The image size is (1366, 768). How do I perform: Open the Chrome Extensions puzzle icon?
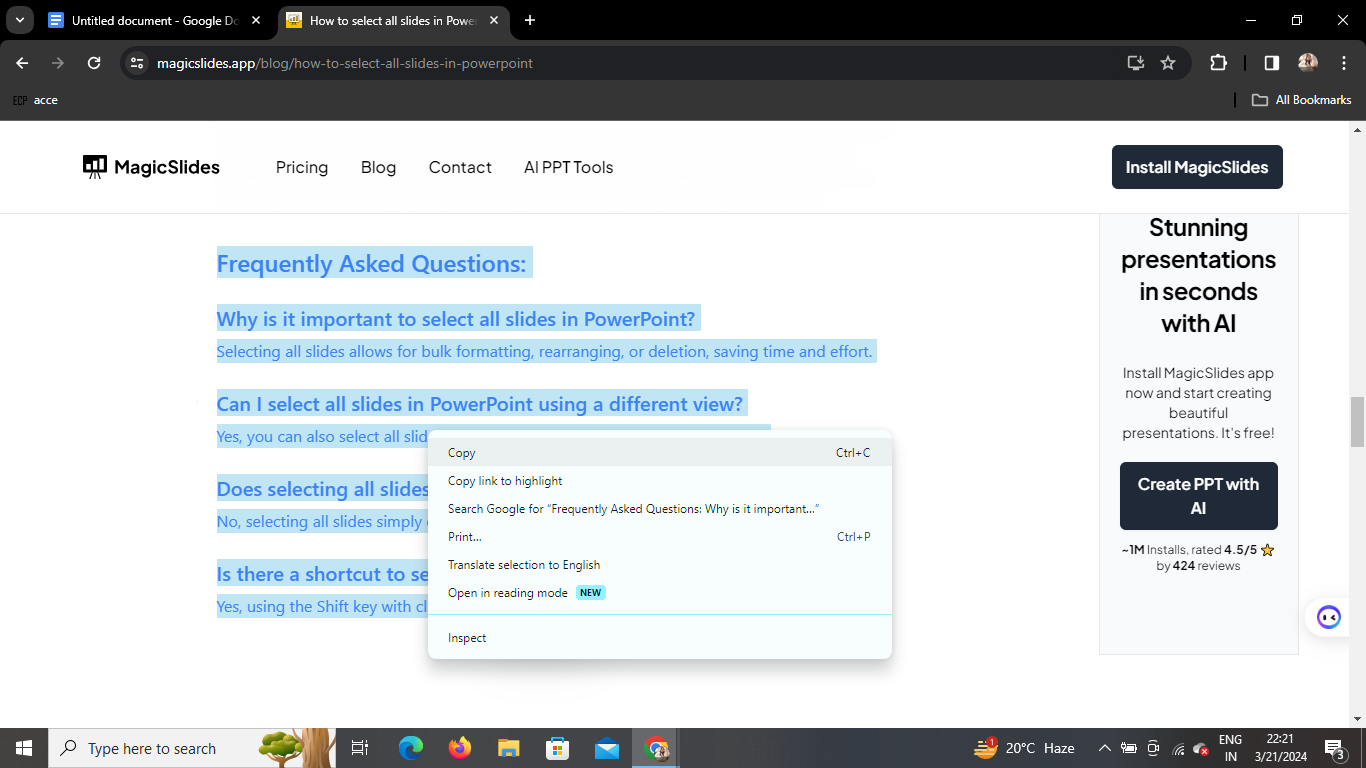pos(1218,63)
